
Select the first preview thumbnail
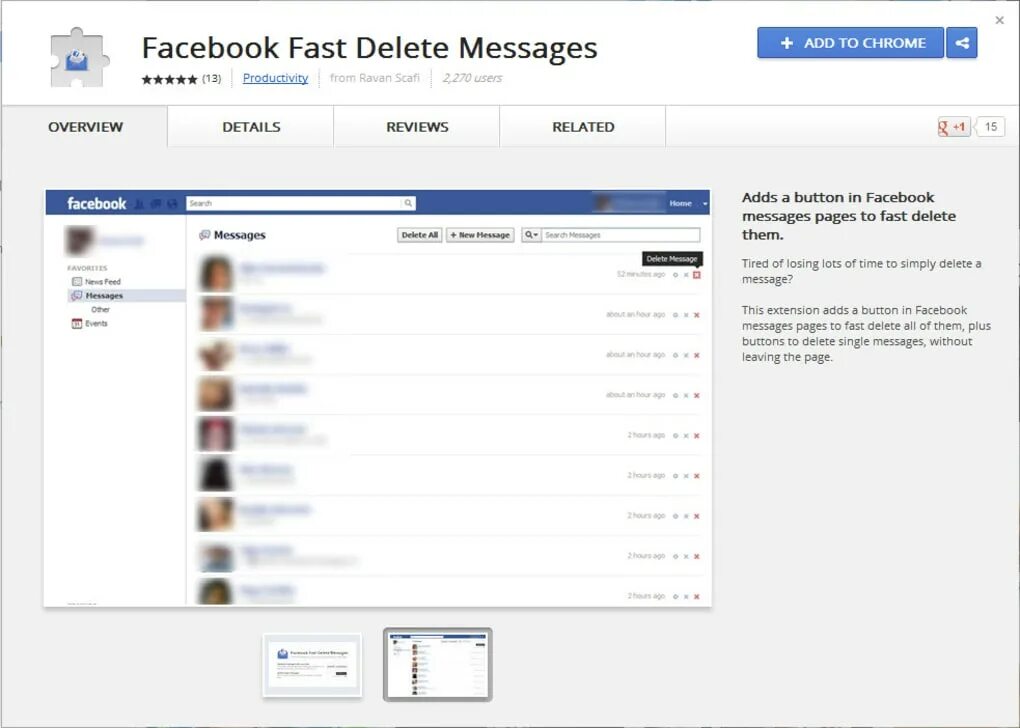(312, 665)
